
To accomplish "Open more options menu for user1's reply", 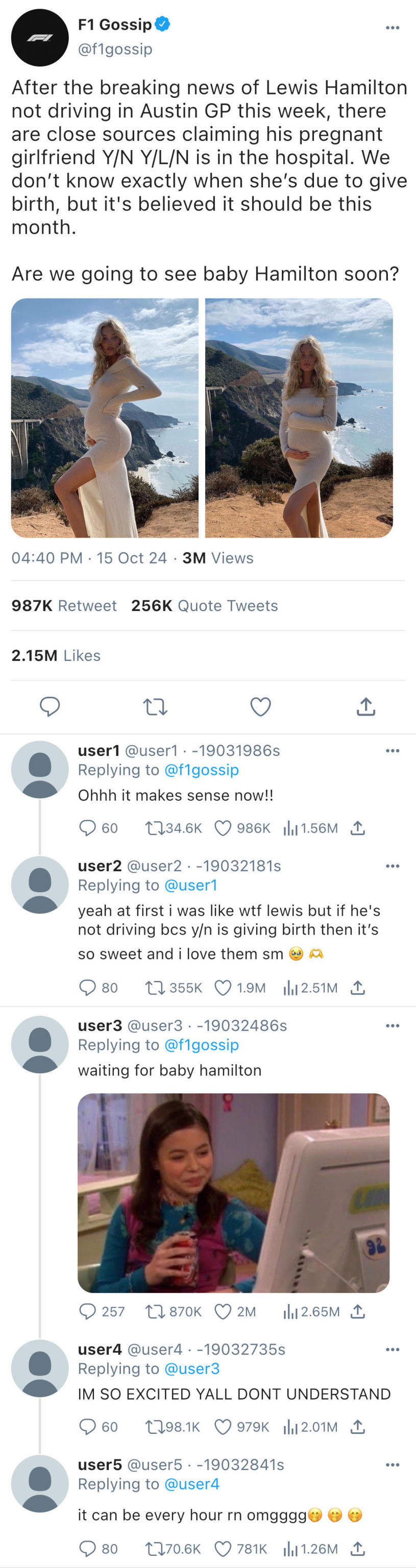I will tap(393, 750).
